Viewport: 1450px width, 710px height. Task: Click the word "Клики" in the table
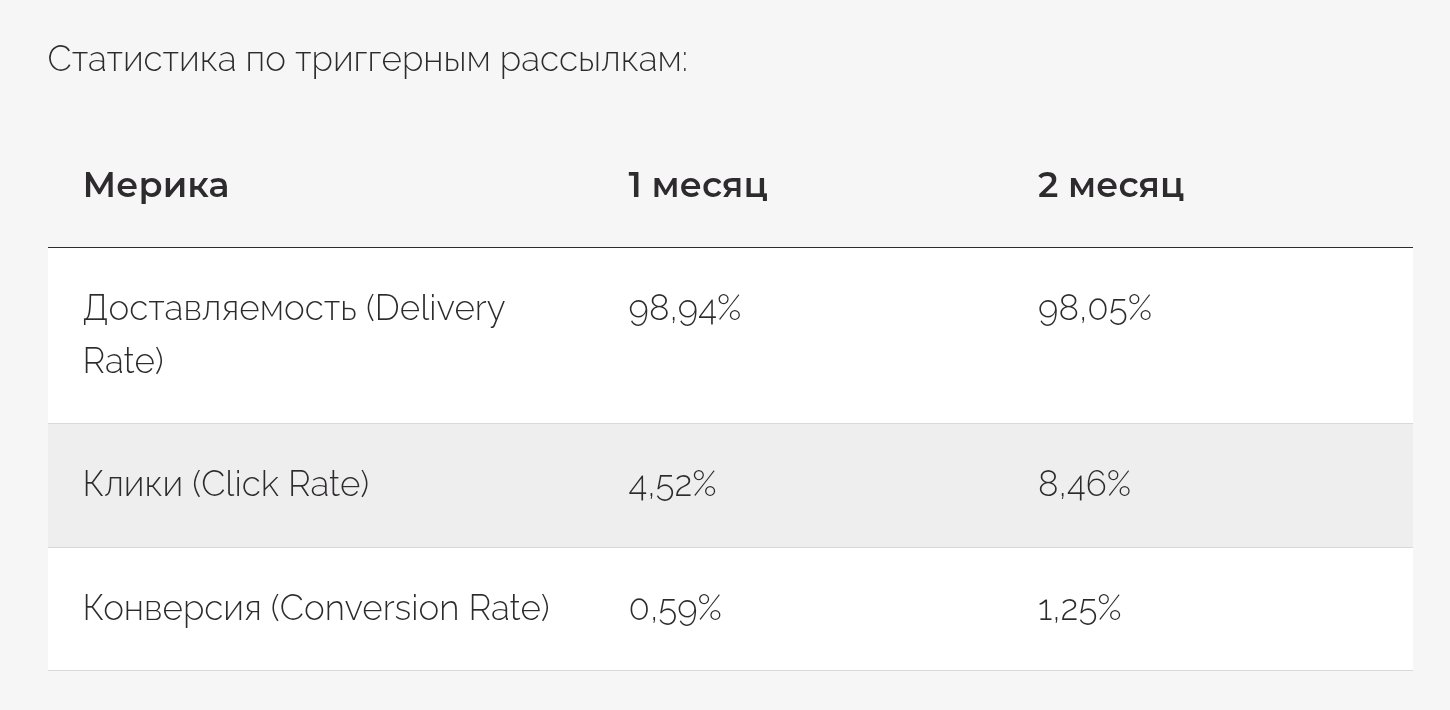pos(132,485)
